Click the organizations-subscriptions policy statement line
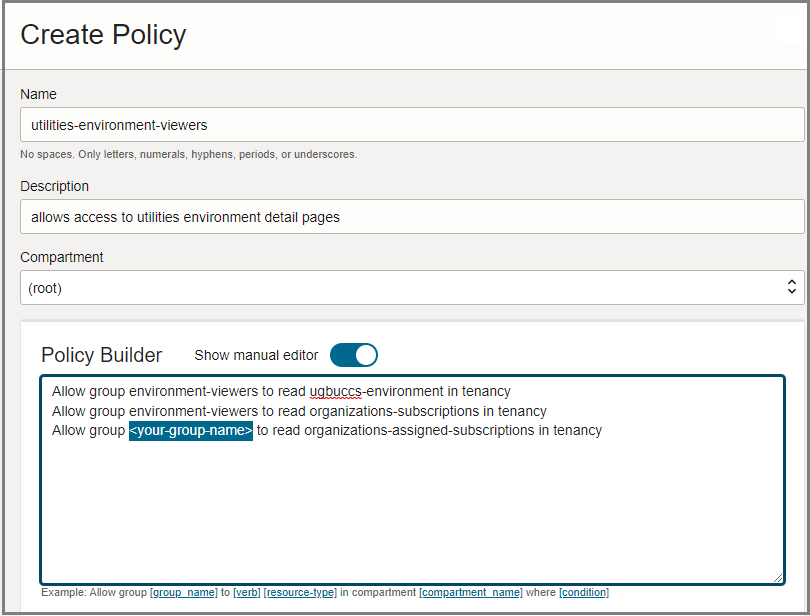Viewport: 810px width, 616px height. [296, 411]
